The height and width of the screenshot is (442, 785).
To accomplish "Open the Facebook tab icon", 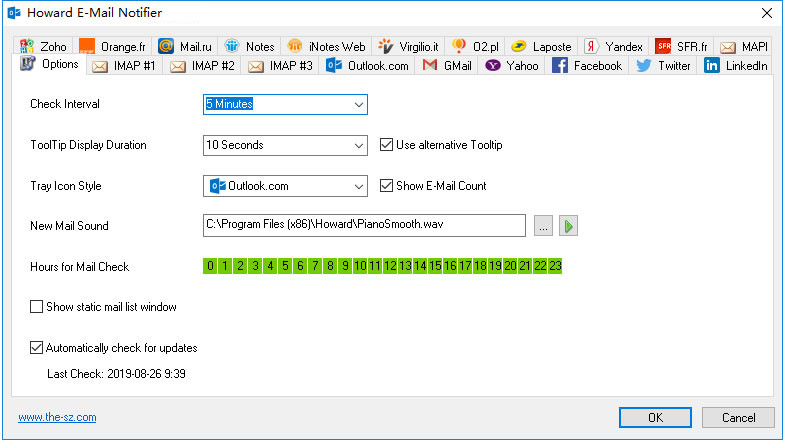I will [560, 66].
